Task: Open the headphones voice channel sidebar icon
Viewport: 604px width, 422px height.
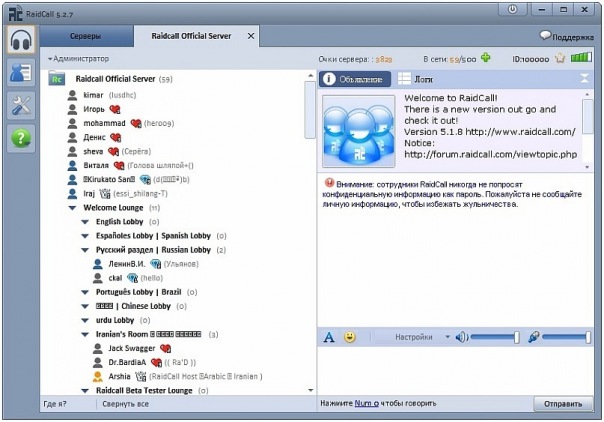Action: 21,39
